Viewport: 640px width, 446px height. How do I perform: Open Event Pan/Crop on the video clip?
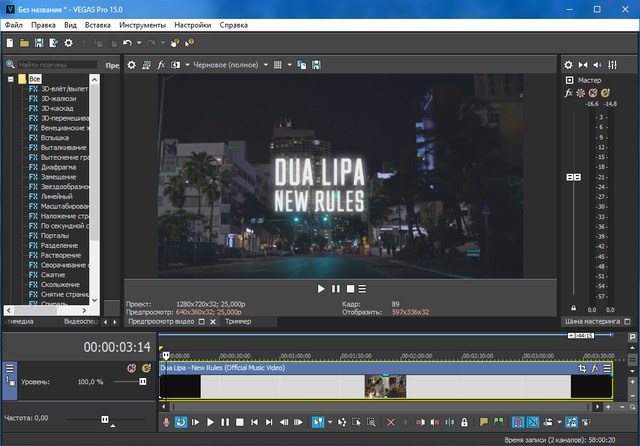583,368
